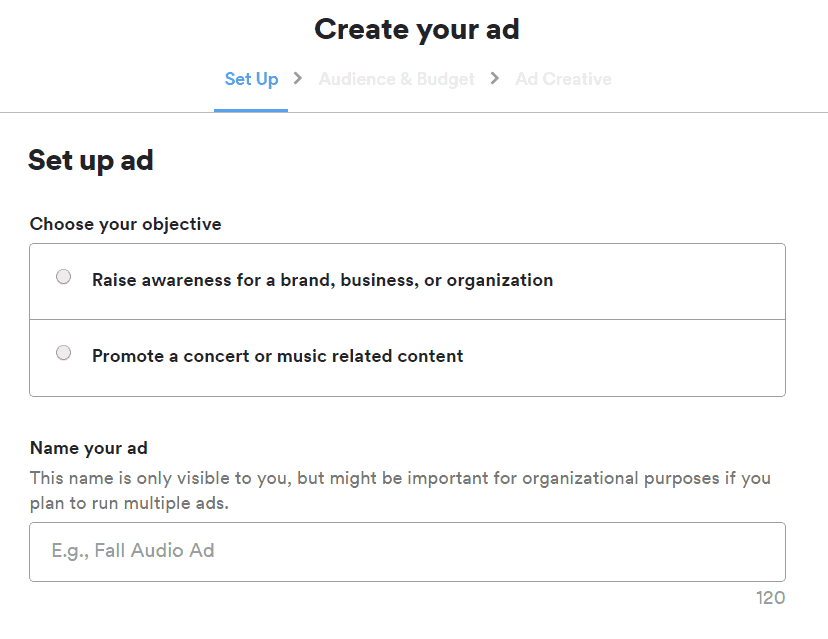
Task: Select the brand awareness objective row
Action: (407, 280)
